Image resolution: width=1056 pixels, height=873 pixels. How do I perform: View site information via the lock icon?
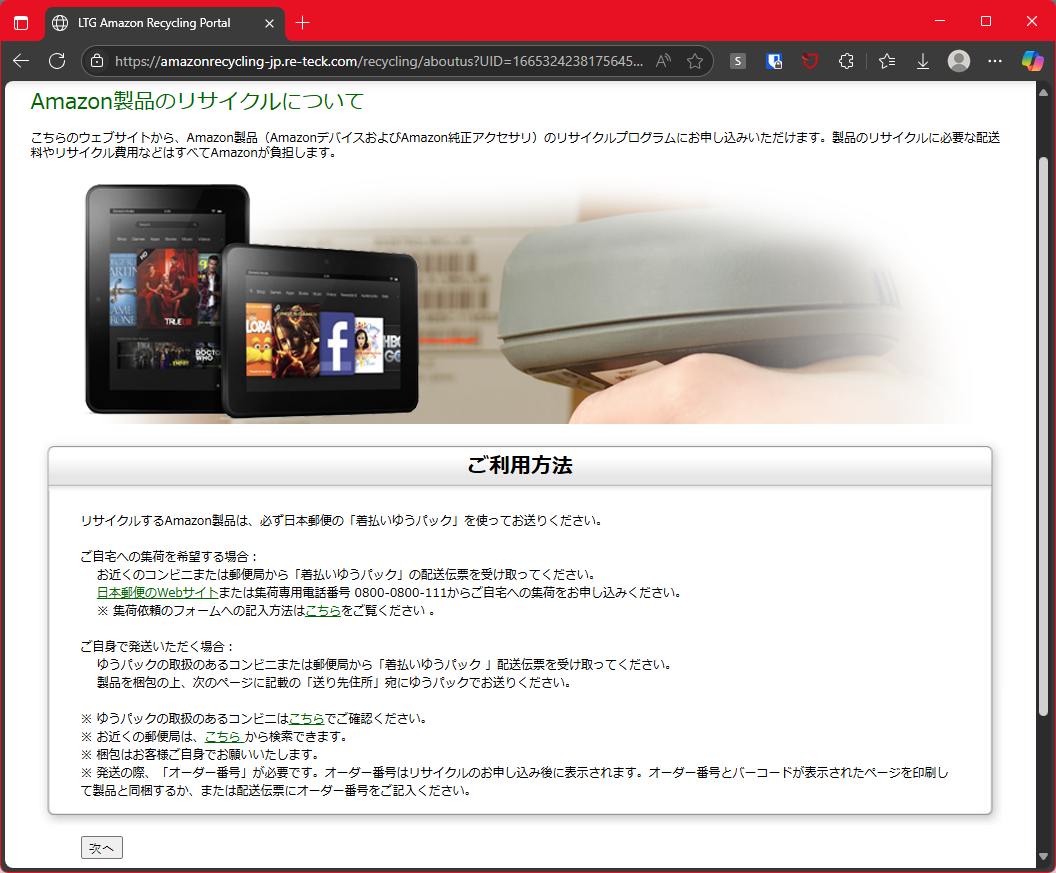97,61
